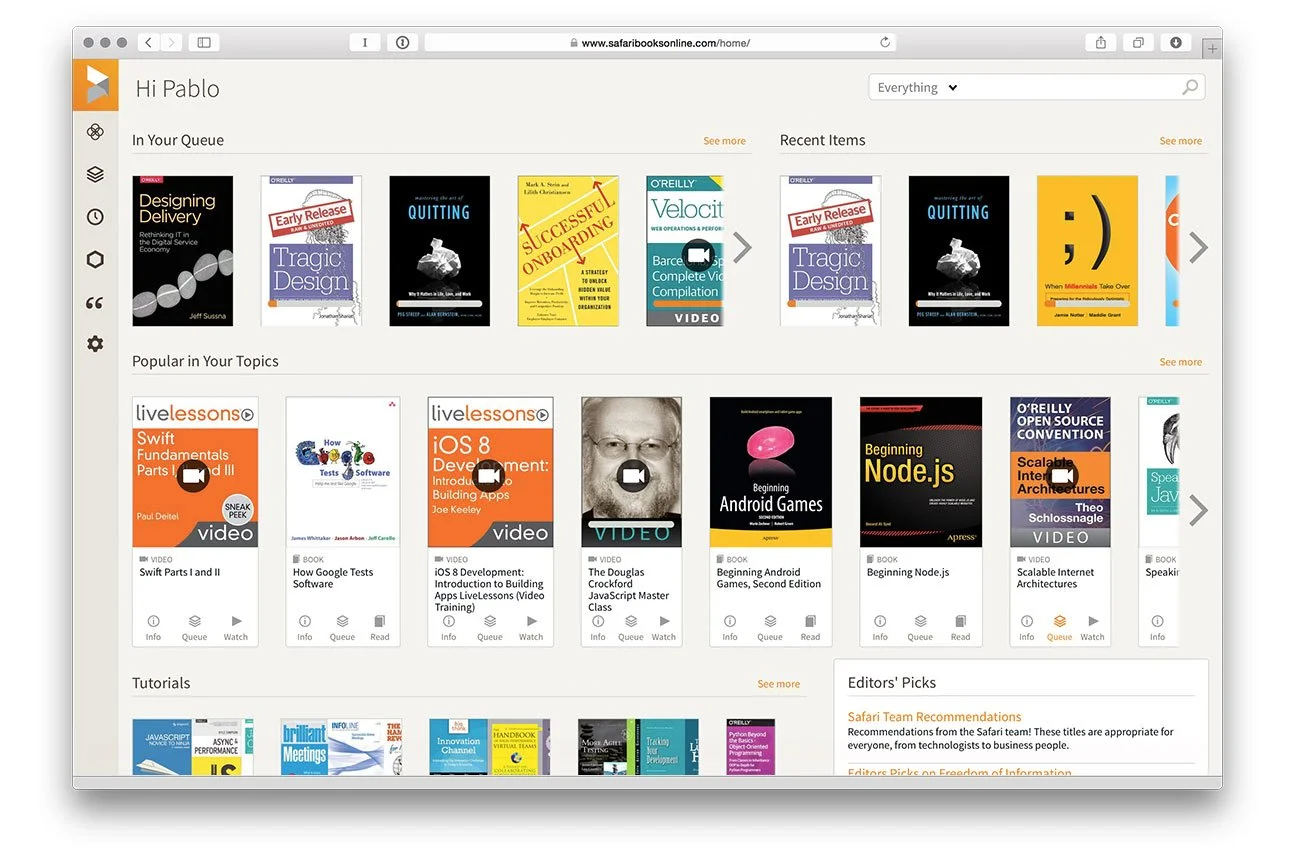Open Quitting cover in In Your Queue
This screenshot has width=1296, height=856.
tap(439, 251)
